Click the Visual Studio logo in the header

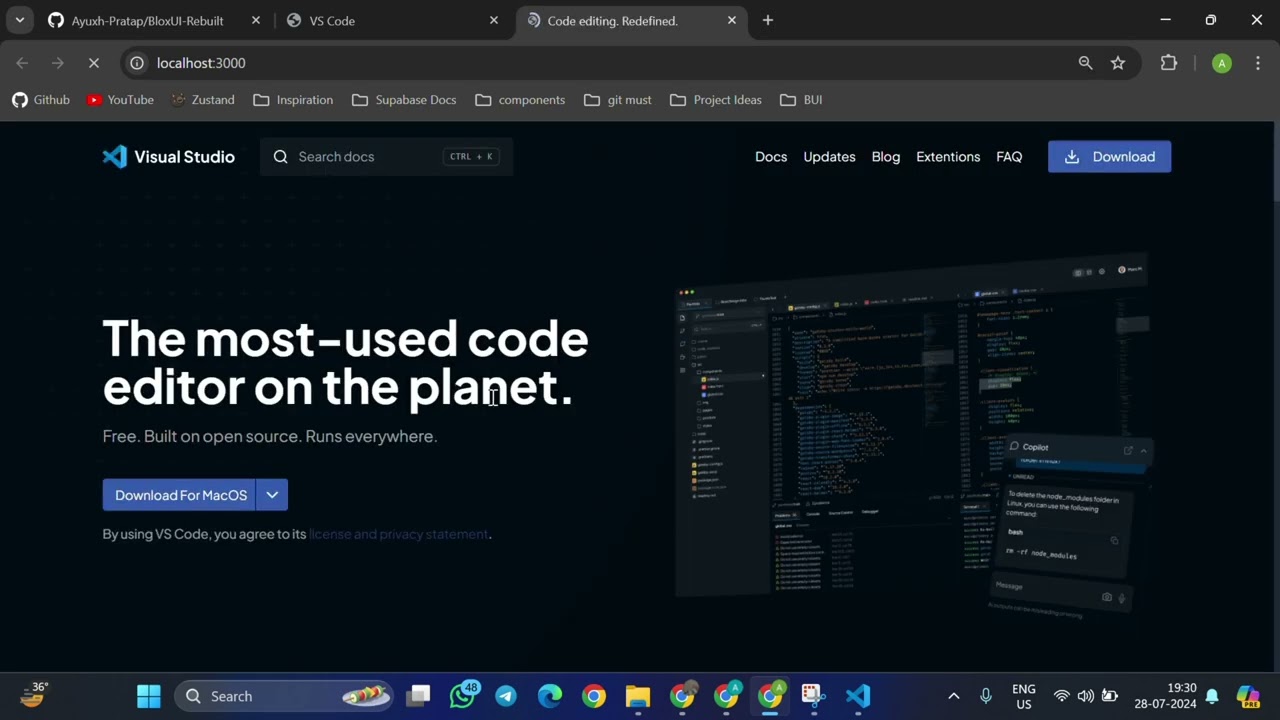[x=168, y=157]
